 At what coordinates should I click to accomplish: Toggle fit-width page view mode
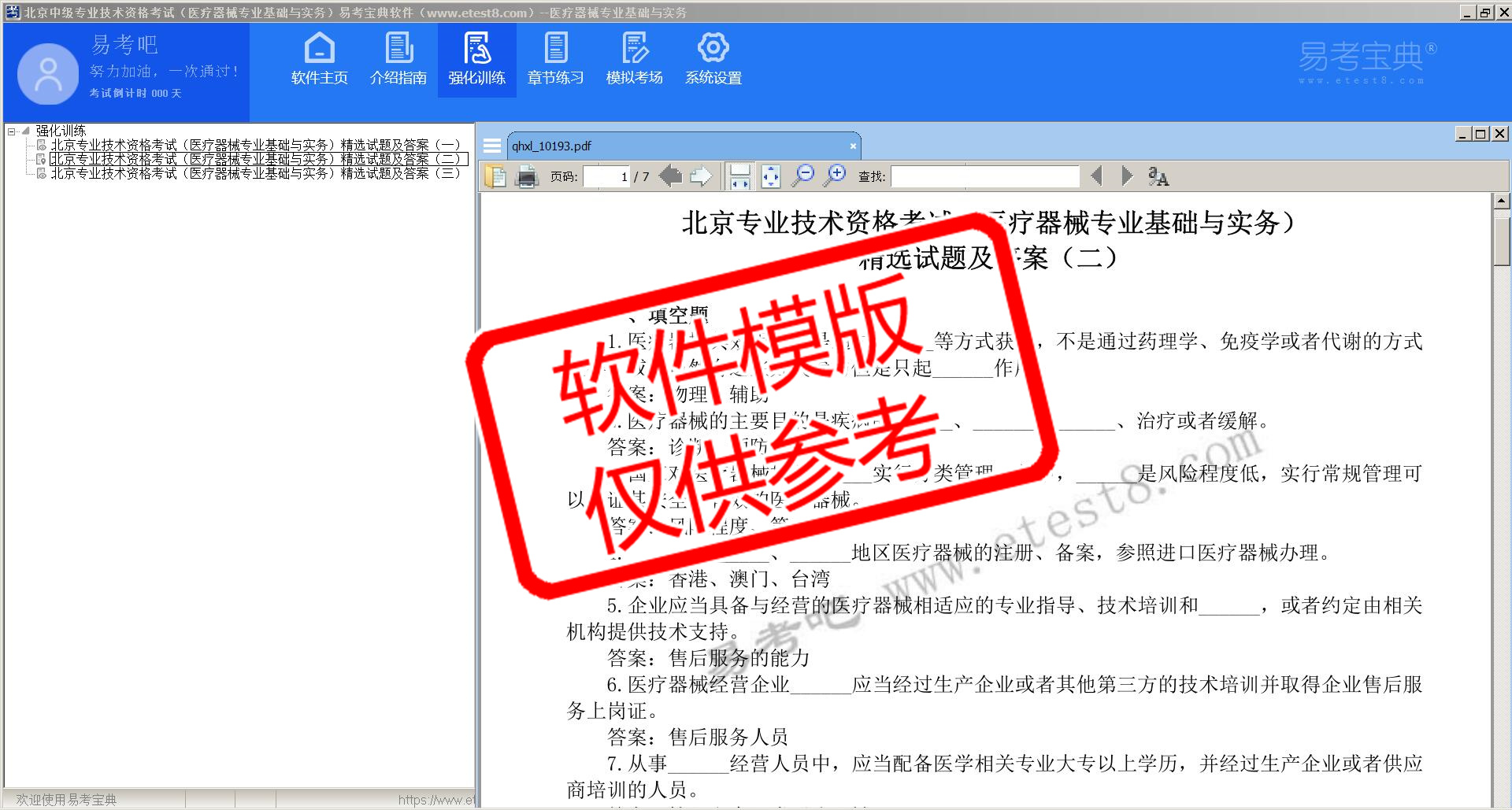739,176
